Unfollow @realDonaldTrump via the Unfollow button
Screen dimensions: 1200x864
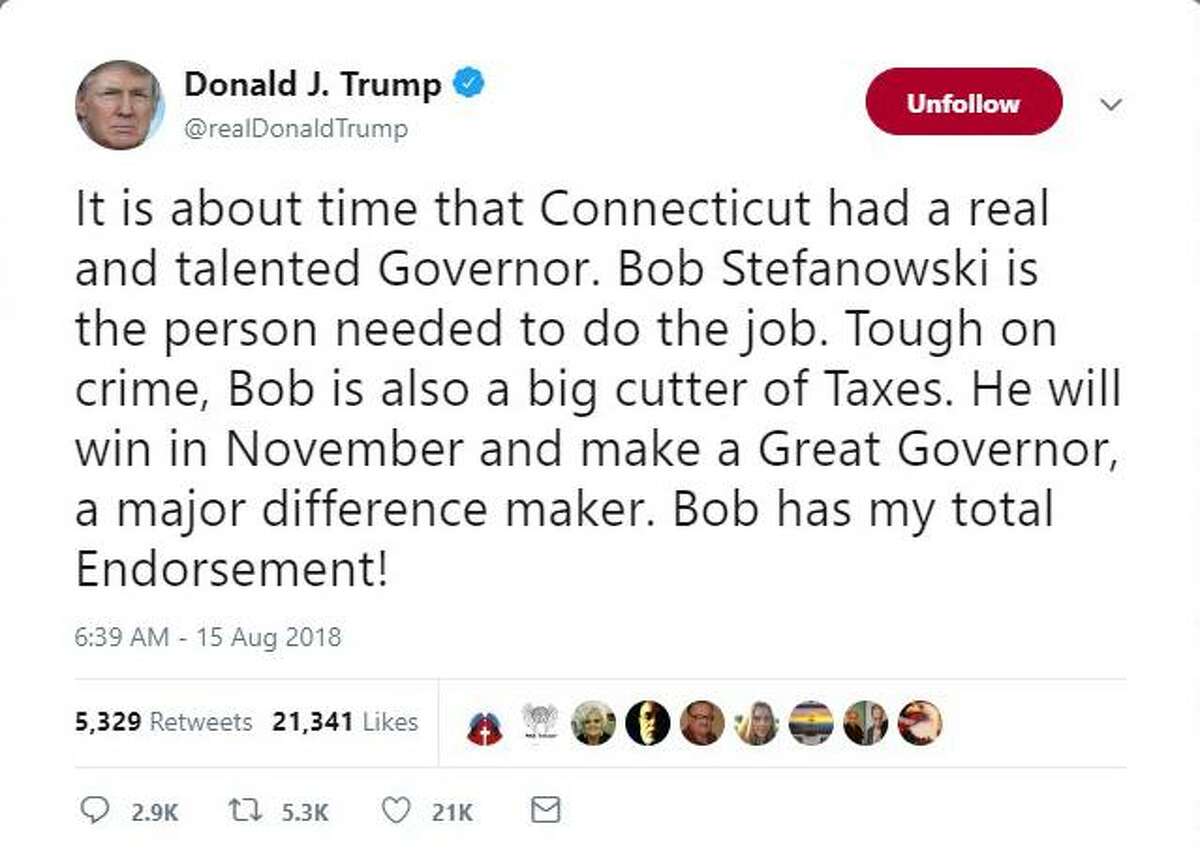click(961, 101)
